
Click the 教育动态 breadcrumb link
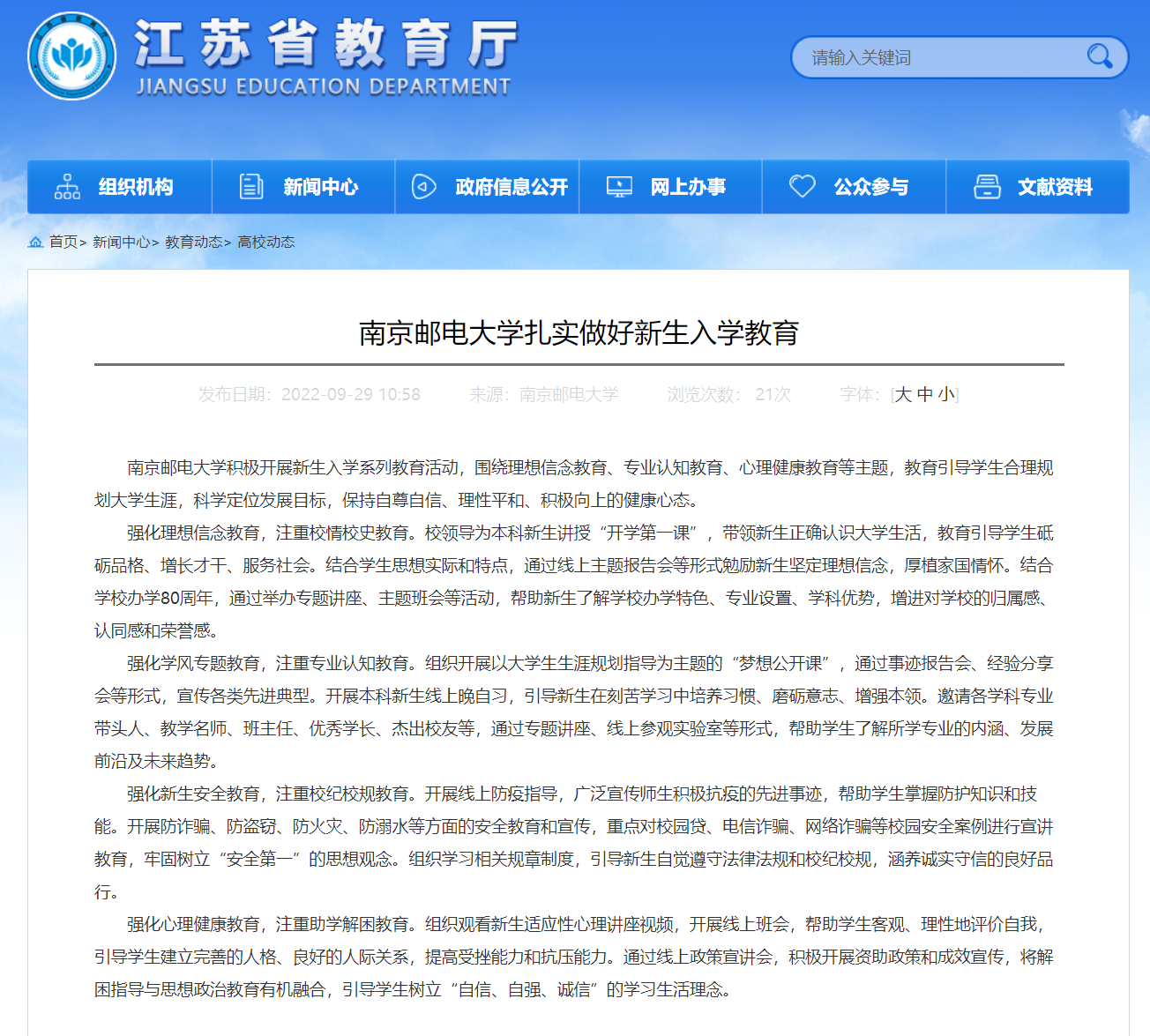point(193,242)
